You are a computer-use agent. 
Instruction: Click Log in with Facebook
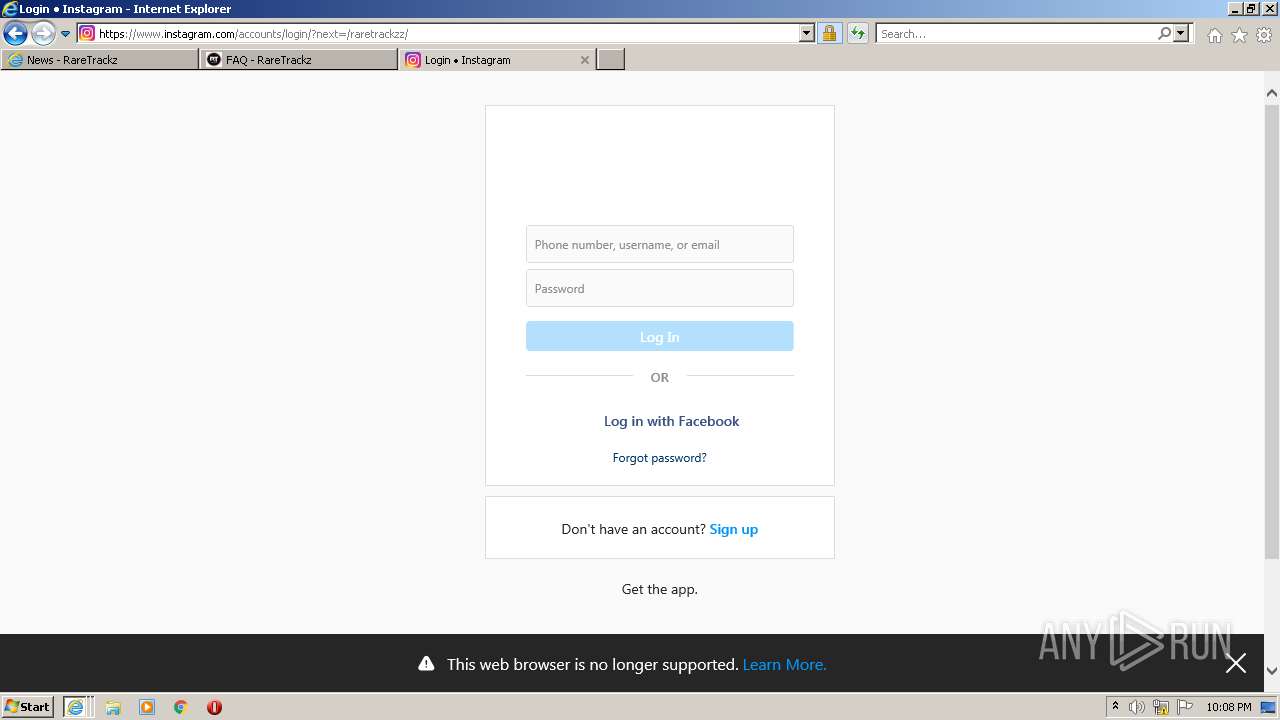tap(671, 421)
